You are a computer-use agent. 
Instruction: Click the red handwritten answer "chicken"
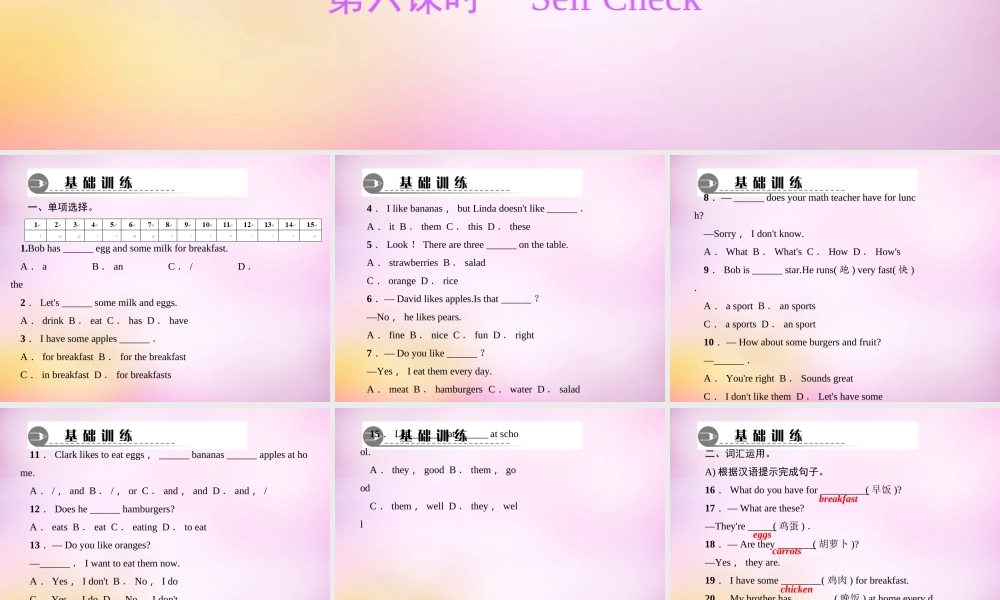(x=797, y=589)
